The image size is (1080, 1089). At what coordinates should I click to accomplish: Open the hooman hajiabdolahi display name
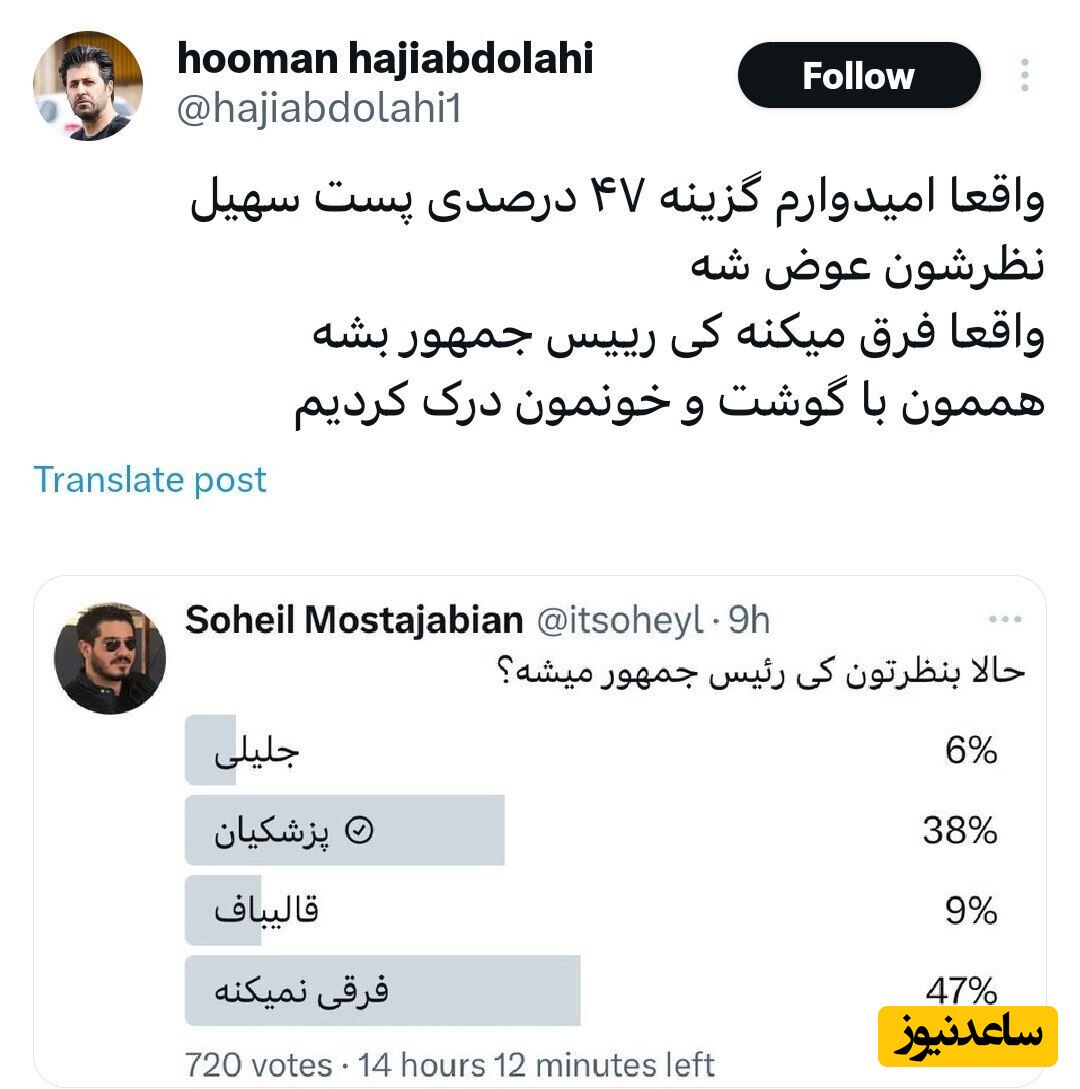(385, 59)
